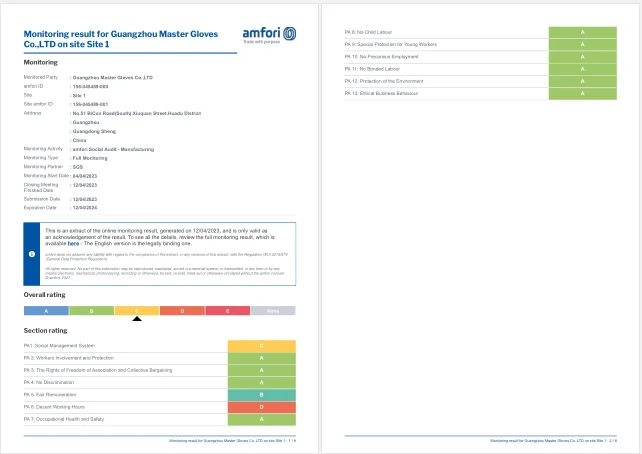Click the green B segment of overall rating bar

coord(92,311)
